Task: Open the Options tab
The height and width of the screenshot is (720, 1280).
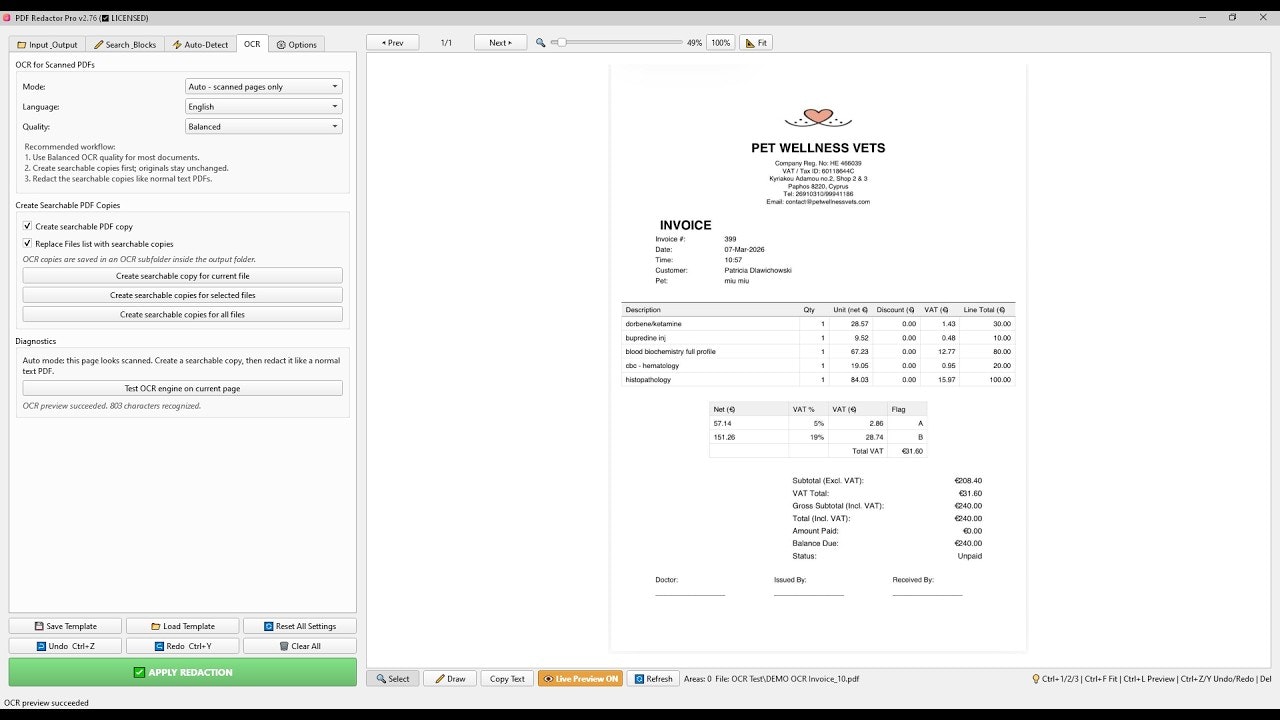Action: tap(296, 44)
